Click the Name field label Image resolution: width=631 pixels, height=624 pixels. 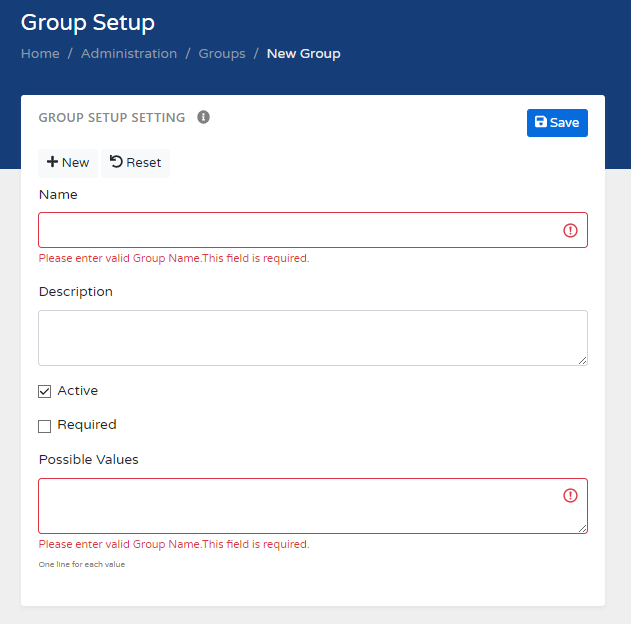click(x=58, y=195)
